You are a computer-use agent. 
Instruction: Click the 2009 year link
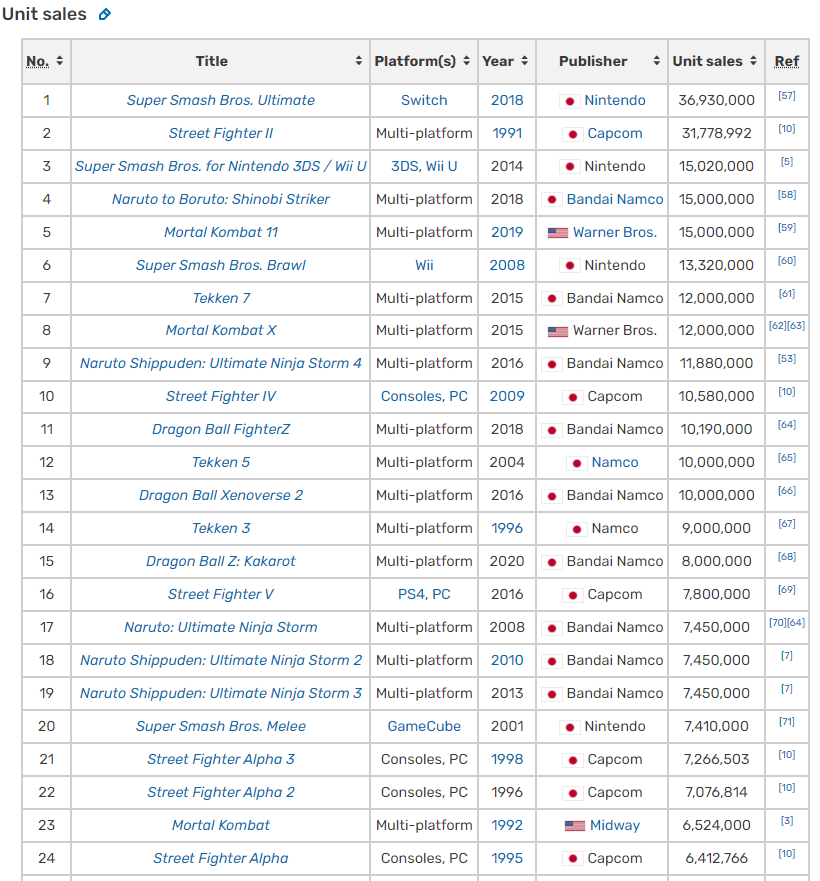tap(507, 396)
